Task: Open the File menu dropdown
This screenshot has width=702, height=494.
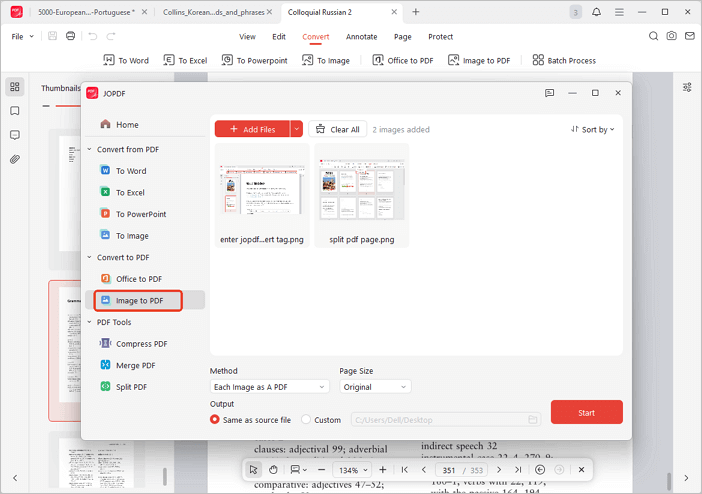Action: click(22, 36)
